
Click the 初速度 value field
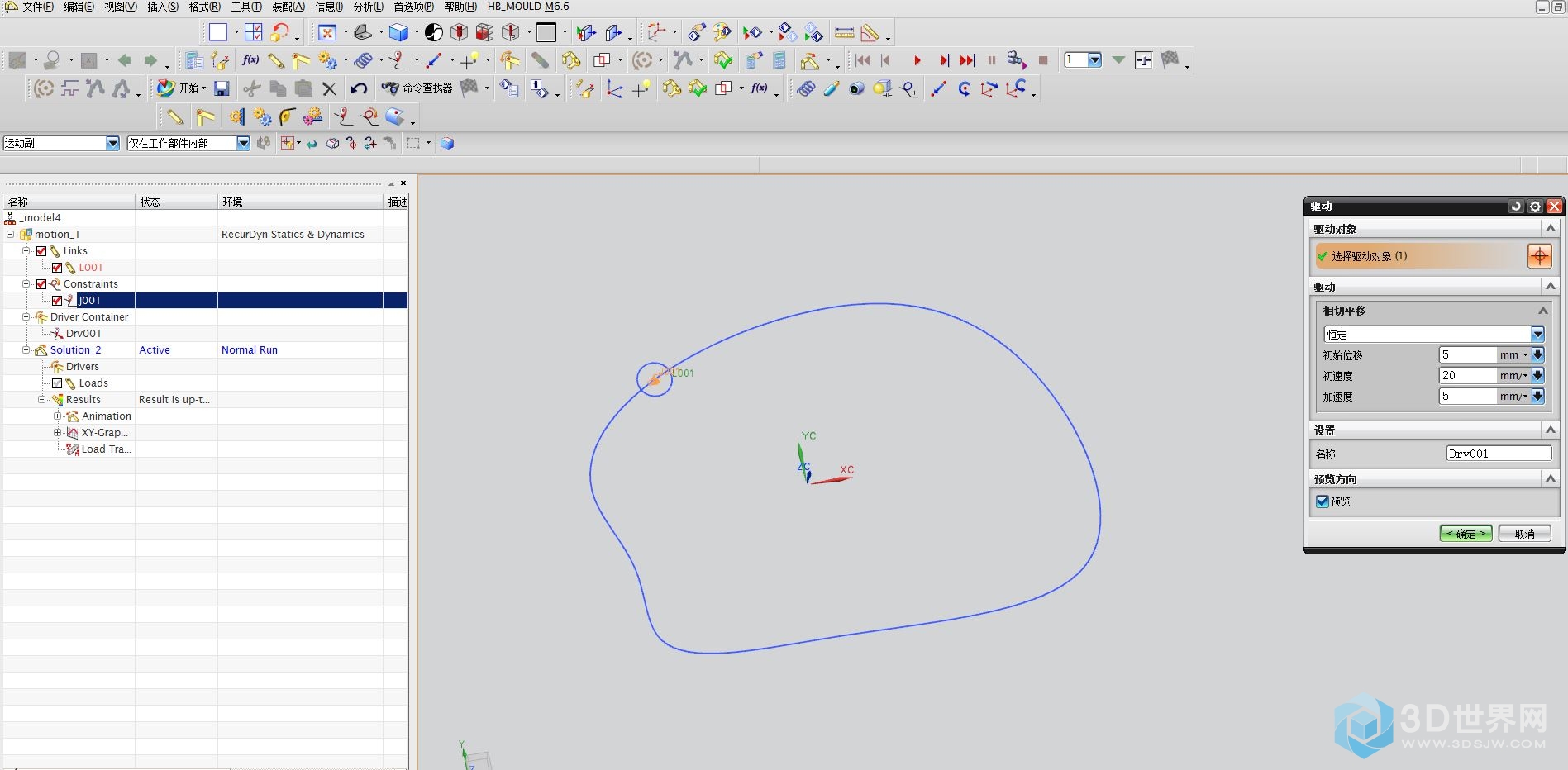(1468, 375)
